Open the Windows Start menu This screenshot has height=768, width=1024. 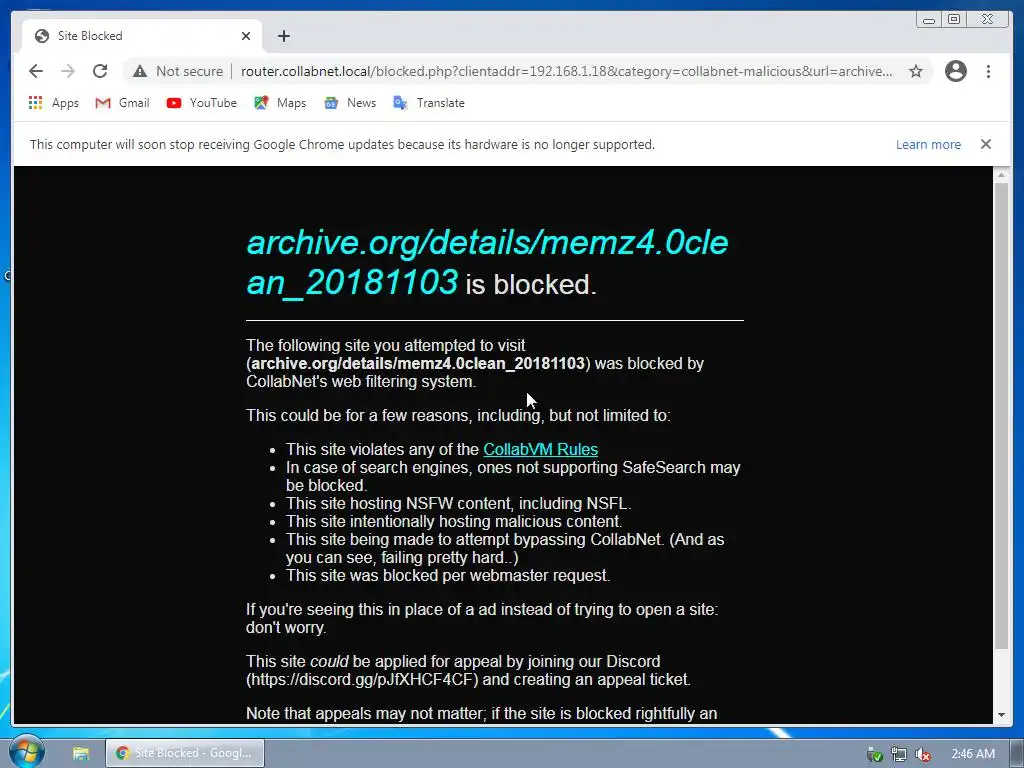tap(25, 752)
